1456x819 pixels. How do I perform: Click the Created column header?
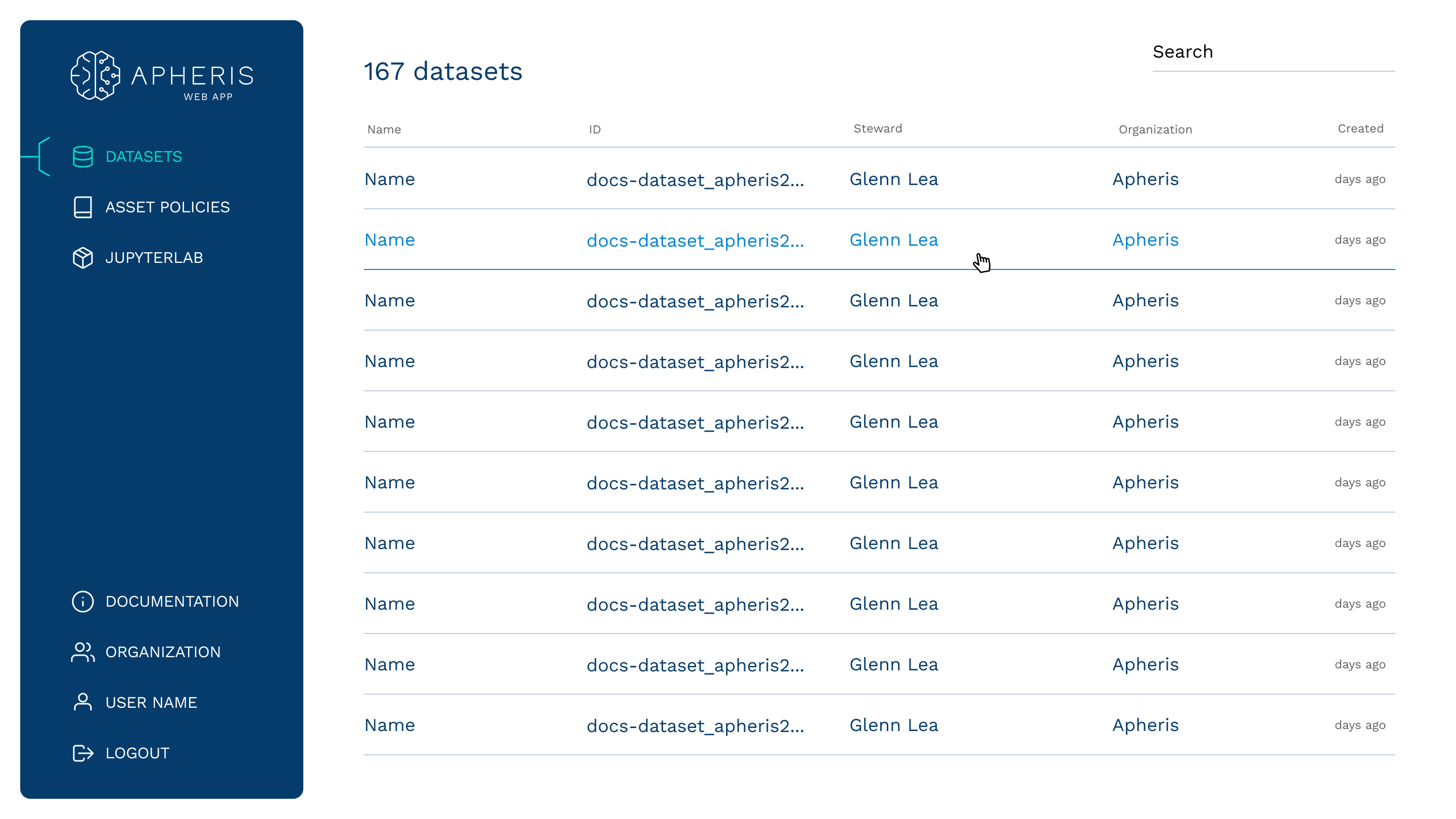(x=1360, y=129)
